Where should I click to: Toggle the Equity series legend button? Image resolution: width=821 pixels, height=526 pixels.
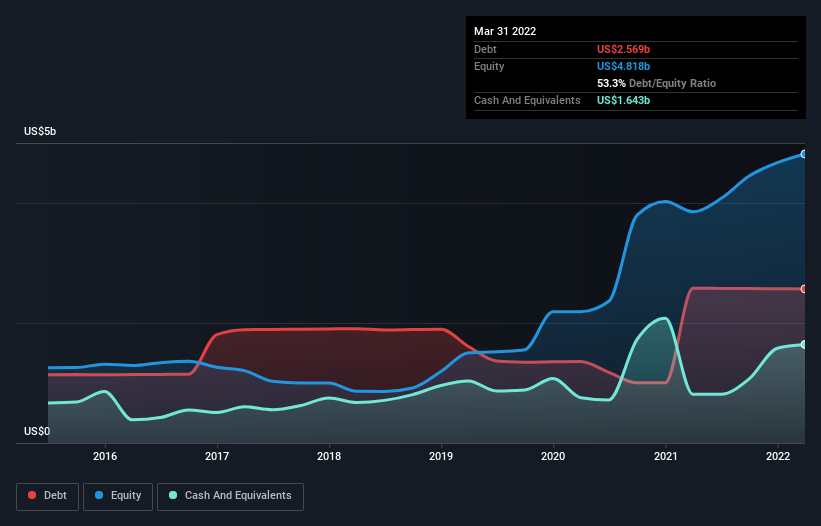tap(118, 496)
